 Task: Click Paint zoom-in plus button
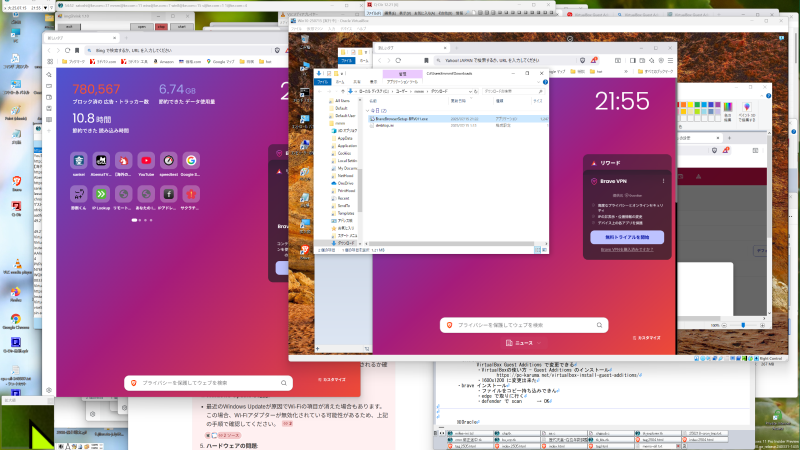click(762, 325)
